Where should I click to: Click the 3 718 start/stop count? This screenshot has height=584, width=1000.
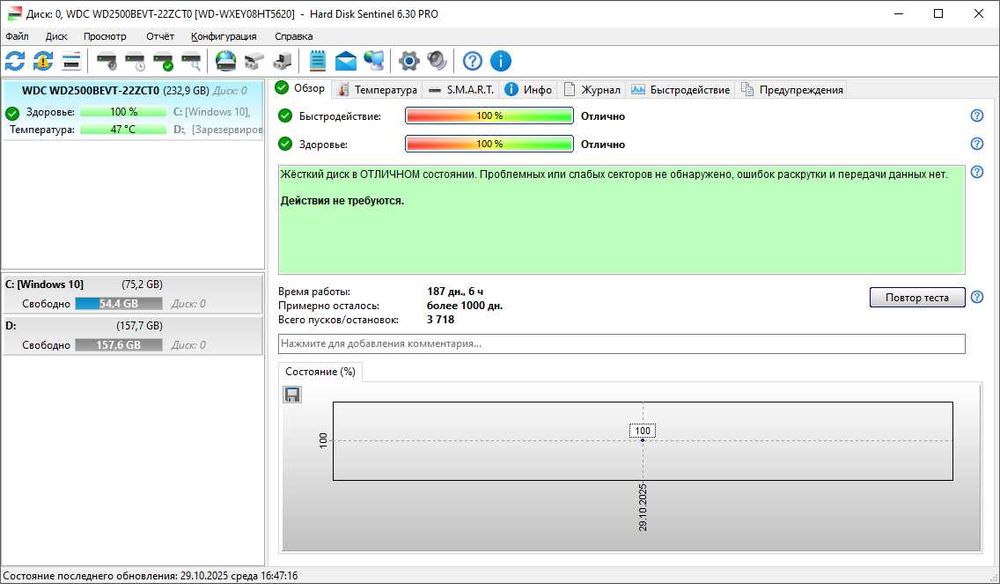(x=441, y=319)
